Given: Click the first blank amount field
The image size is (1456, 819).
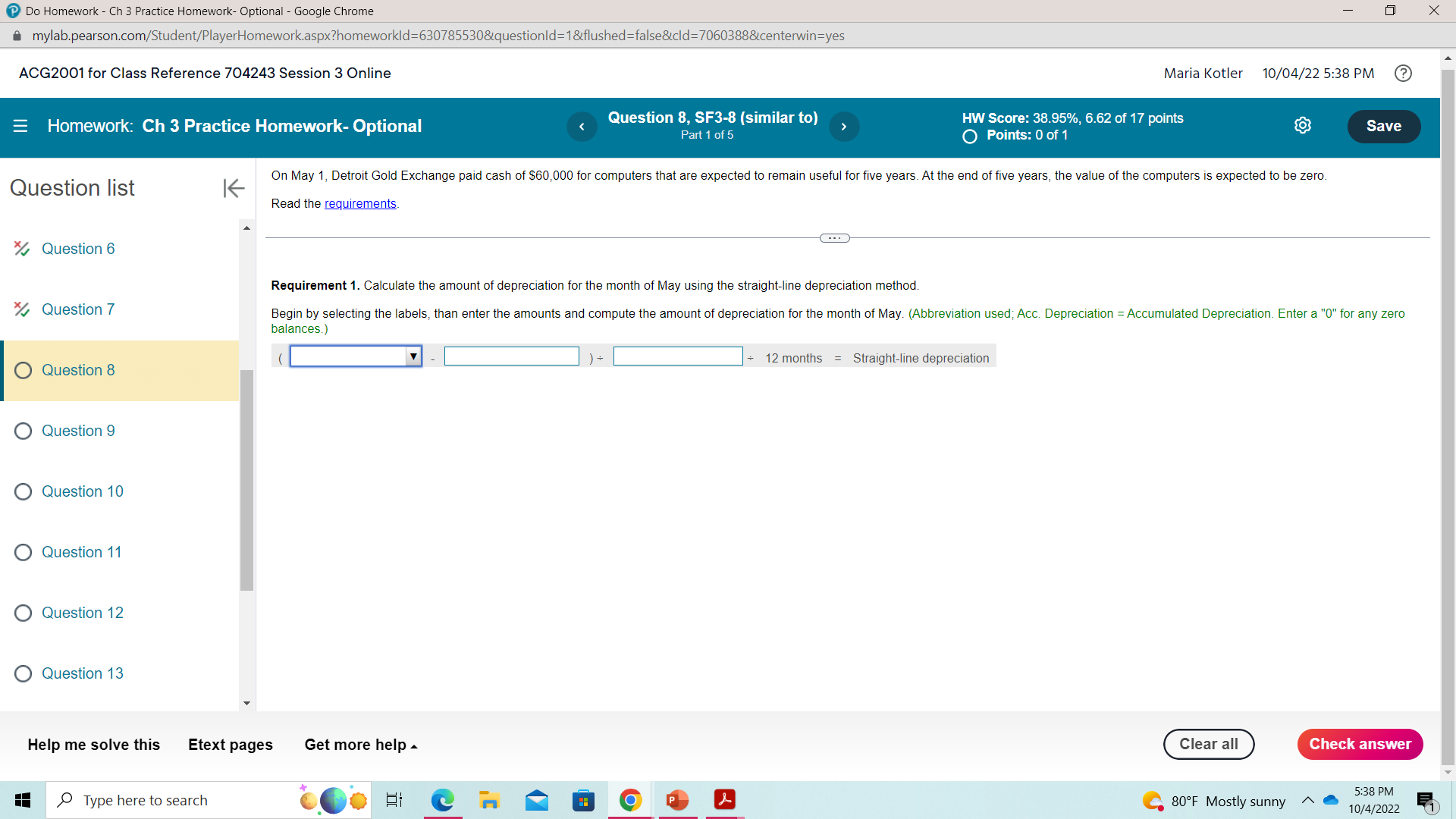Looking at the screenshot, I should click(x=511, y=356).
